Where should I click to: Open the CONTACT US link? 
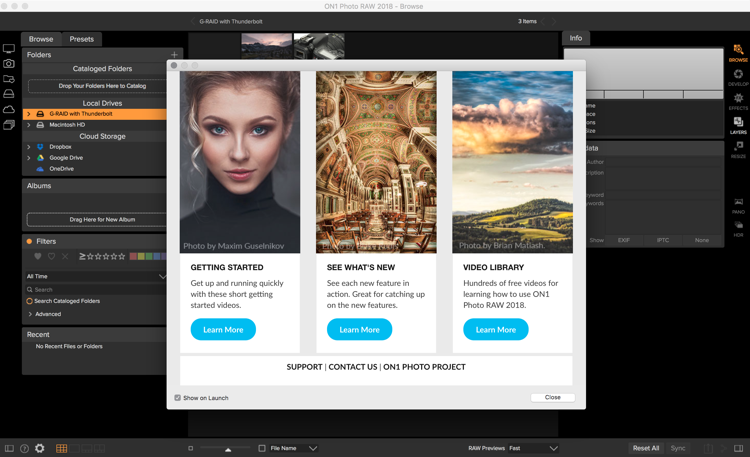click(x=353, y=367)
